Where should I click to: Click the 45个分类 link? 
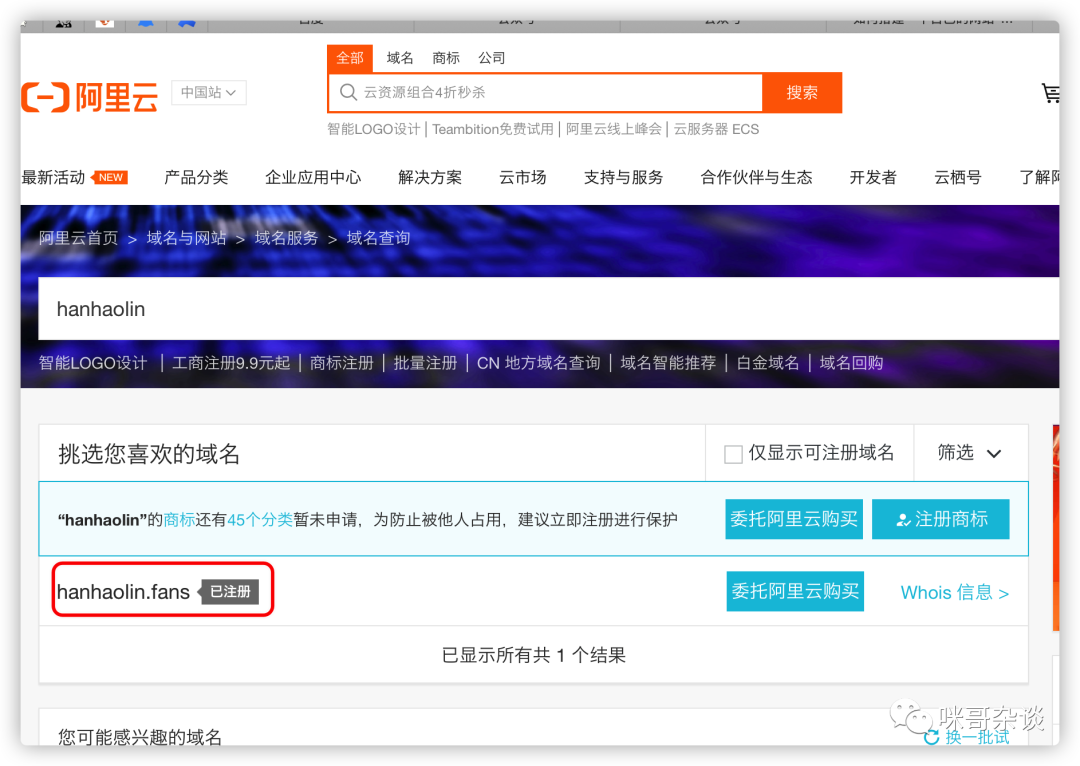pyautogui.click(x=260, y=520)
